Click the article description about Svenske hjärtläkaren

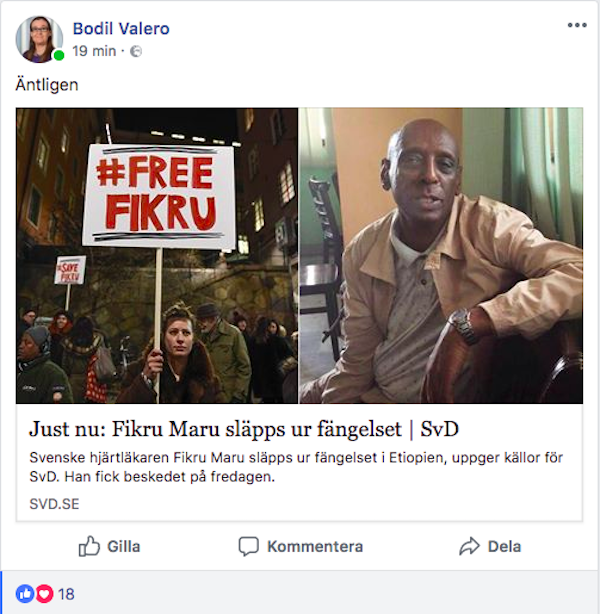point(296,467)
